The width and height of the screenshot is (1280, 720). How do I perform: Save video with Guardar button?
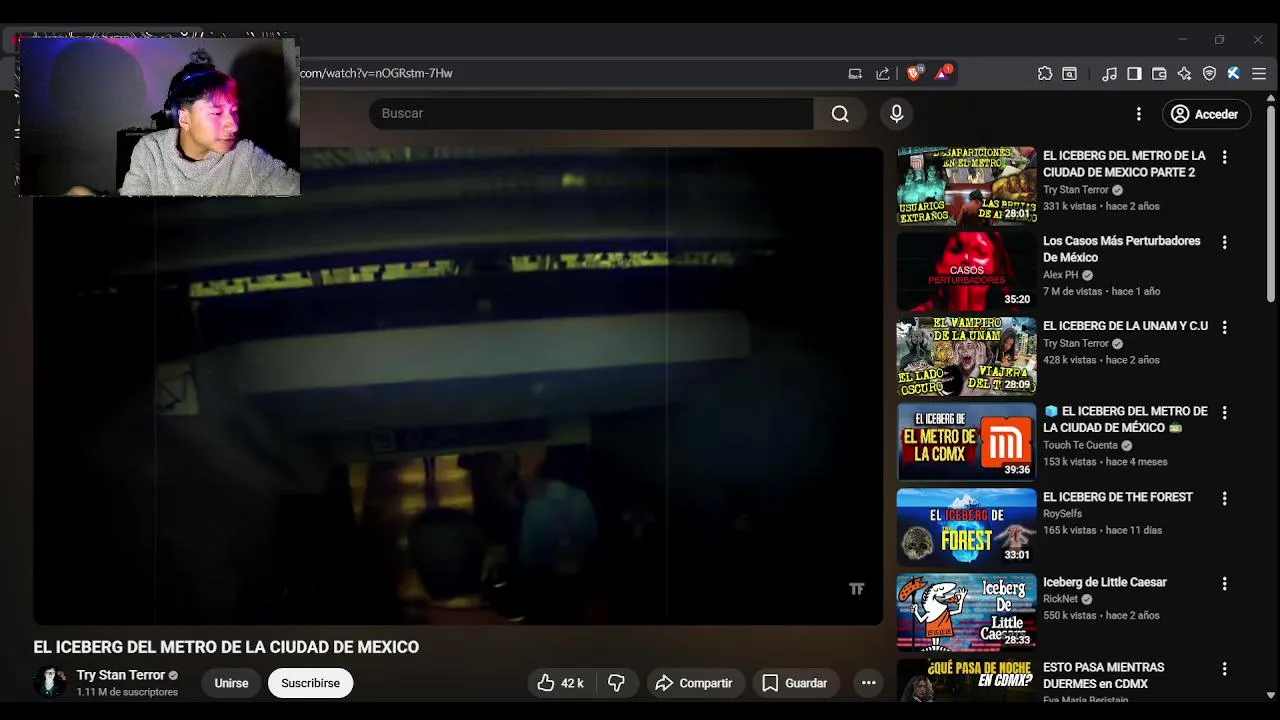(x=795, y=683)
